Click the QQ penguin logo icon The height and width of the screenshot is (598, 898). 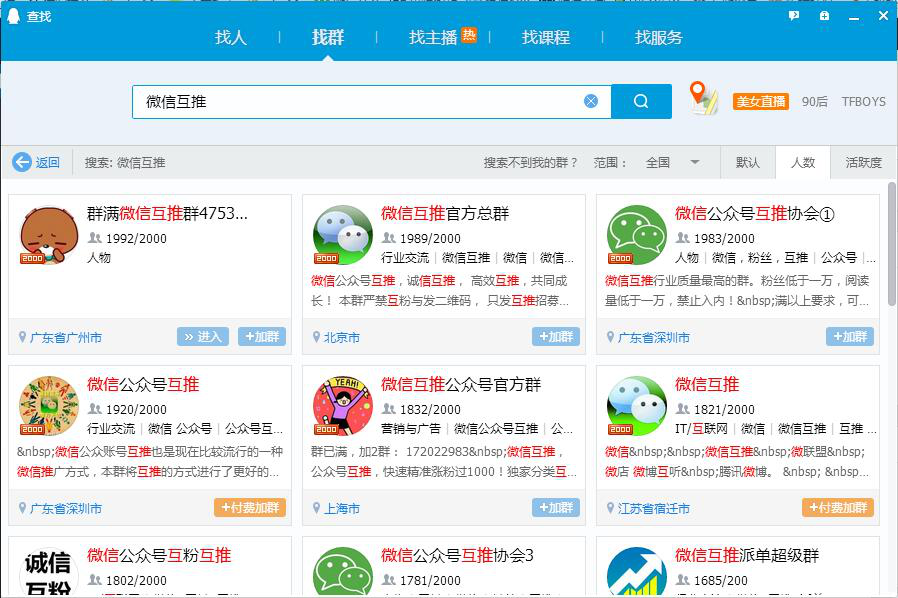[x=13, y=16]
